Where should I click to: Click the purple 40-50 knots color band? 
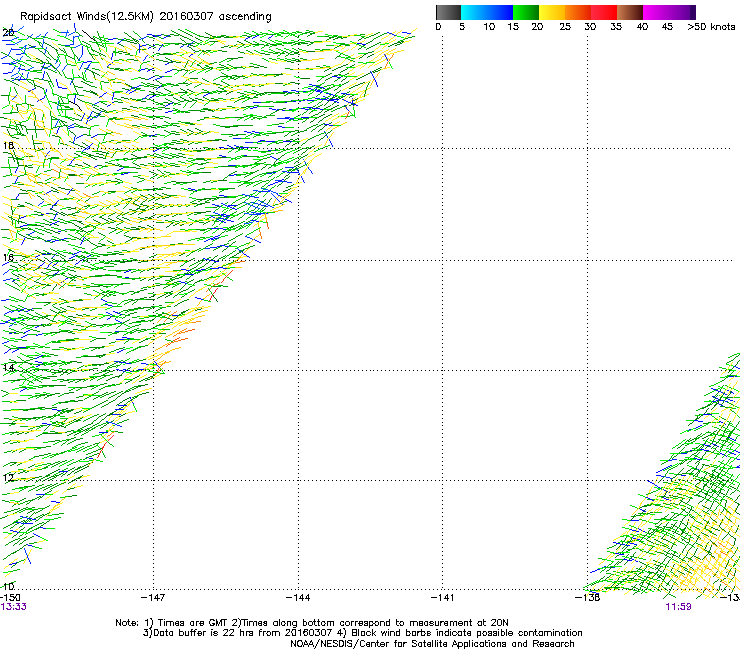pos(669,12)
